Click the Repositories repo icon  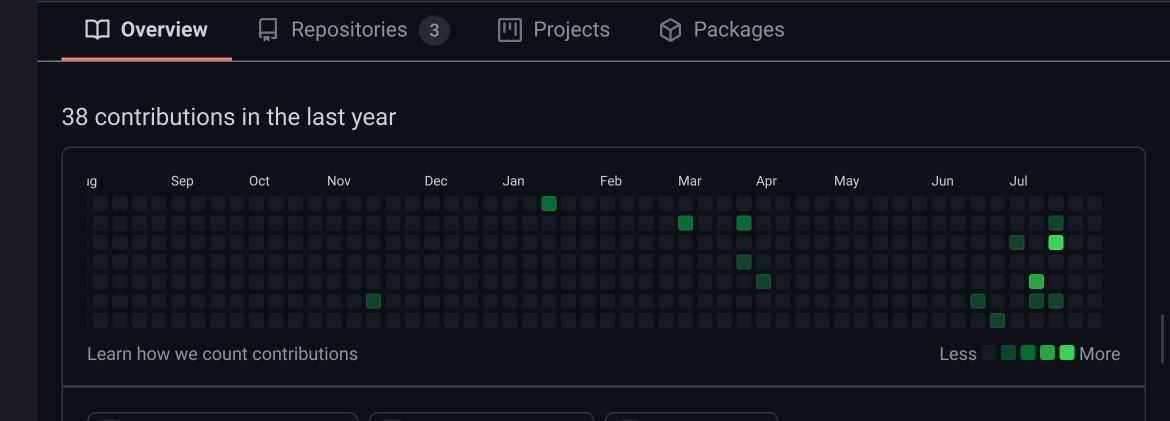tap(268, 30)
